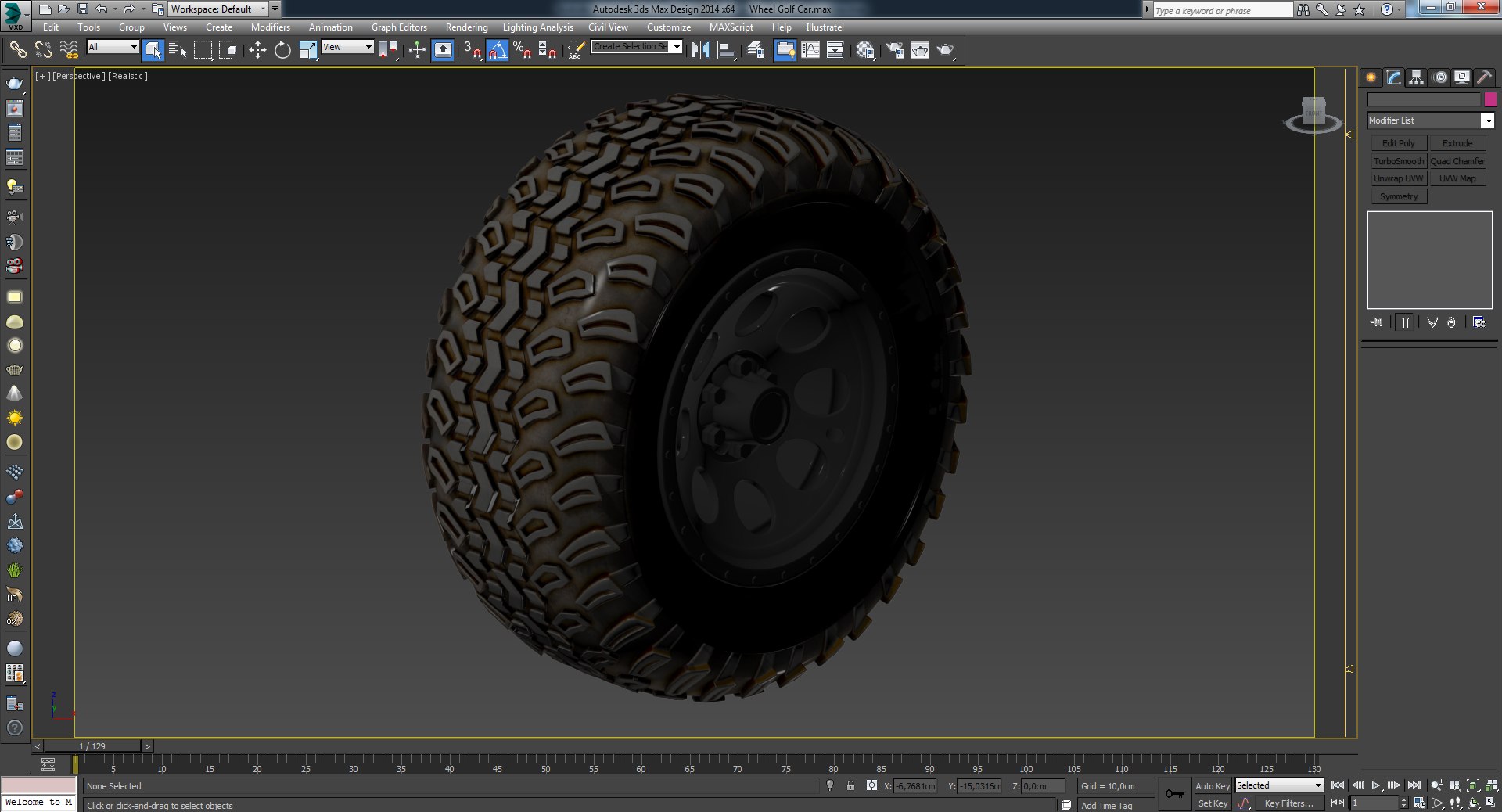Click the TurboSmooth modifier button

(1399, 161)
